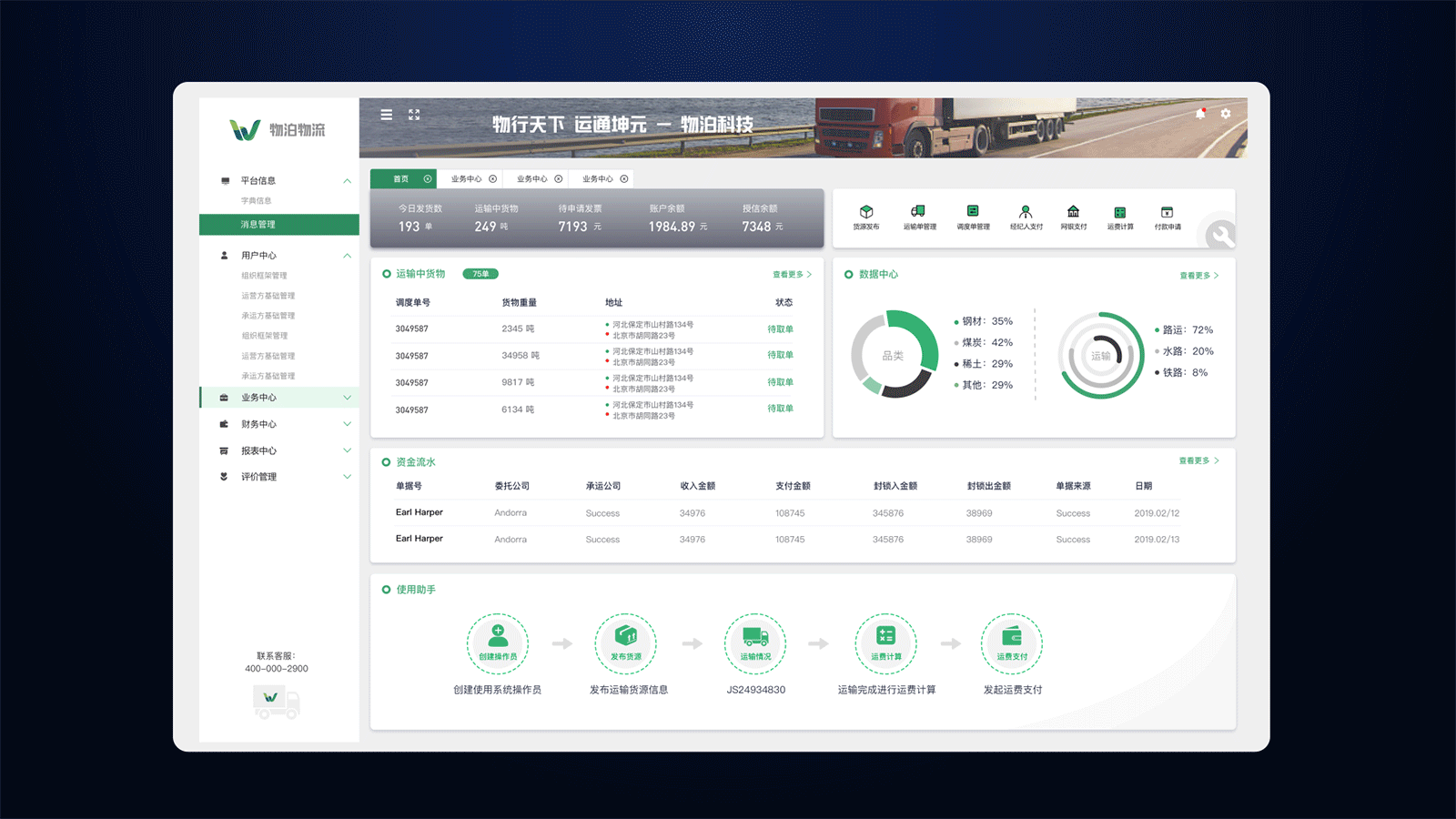The height and width of the screenshot is (819, 1456).
Task: Open 调度单管理 shortcut icon
Action: [x=973, y=211]
